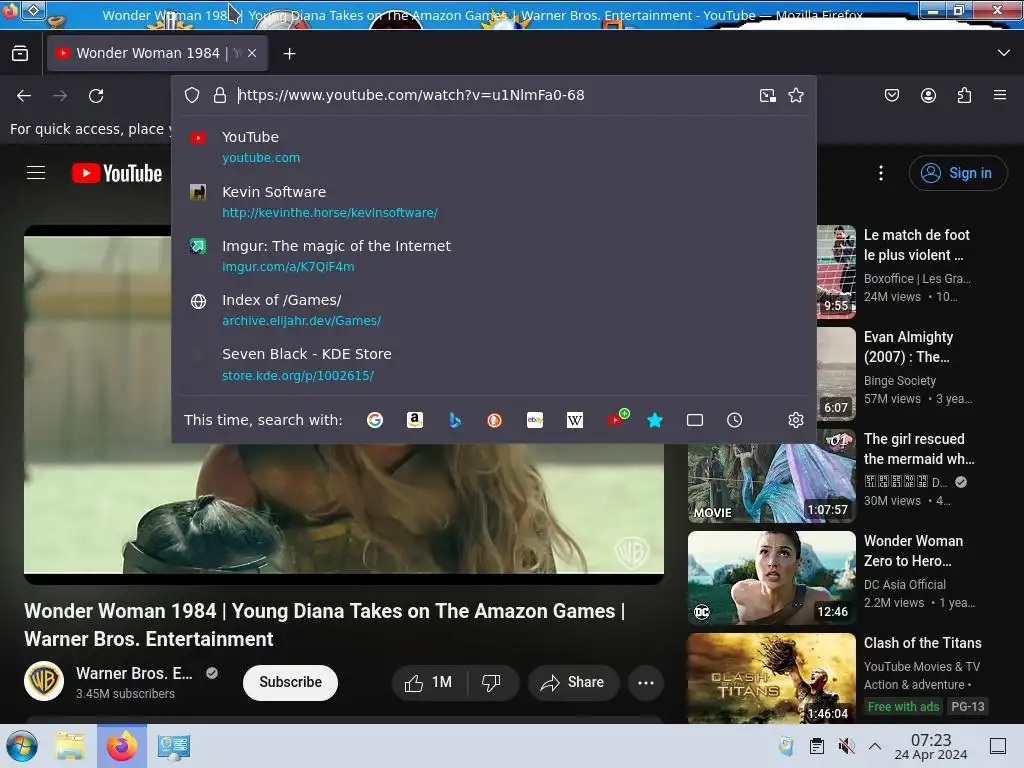Viewport: 1024px width, 768px height.
Task: Select Seven Black - KDE Store suggestion
Action: [494, 364]
